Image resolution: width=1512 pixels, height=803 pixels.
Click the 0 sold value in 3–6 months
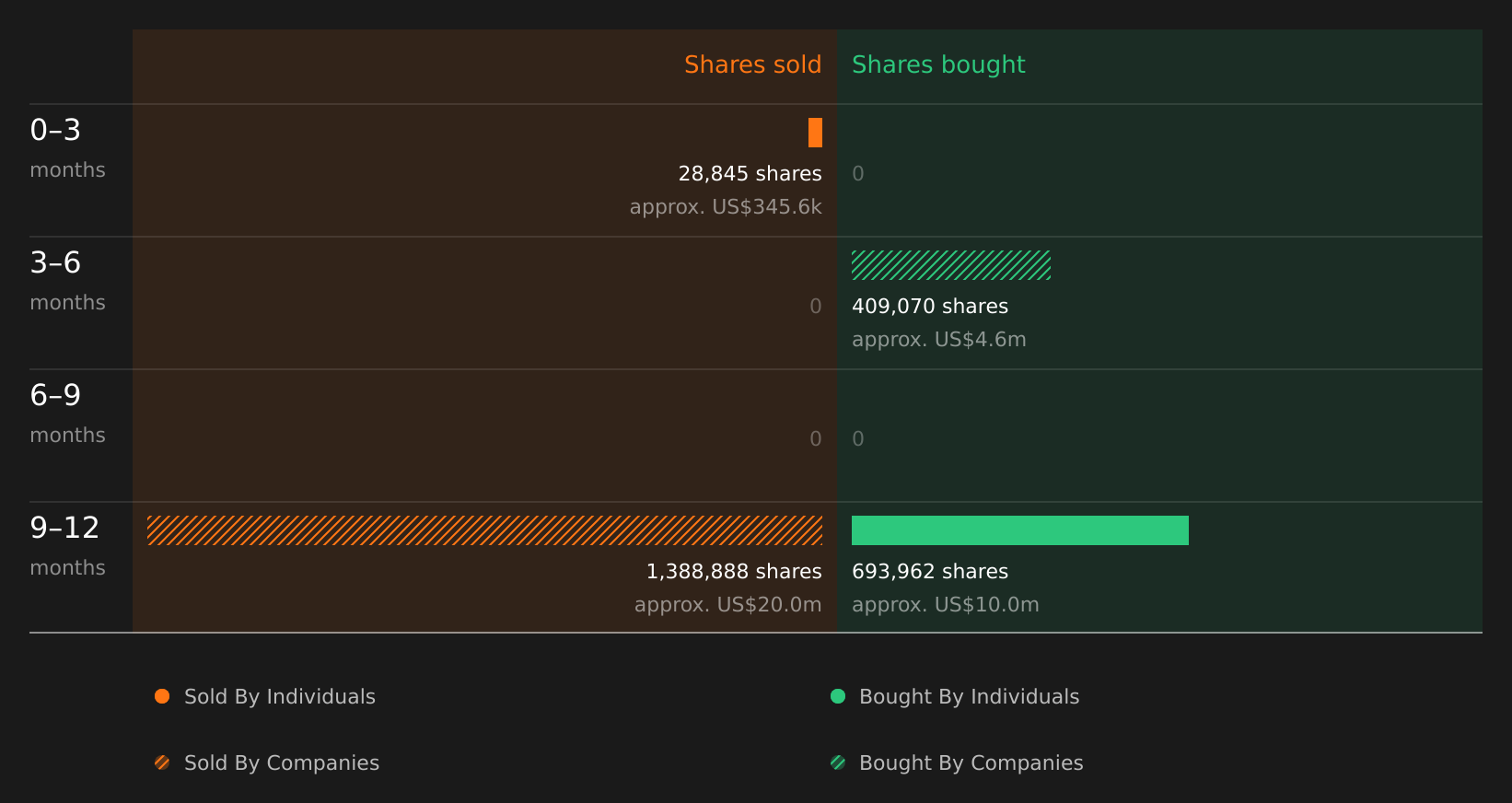click(816, 307)
